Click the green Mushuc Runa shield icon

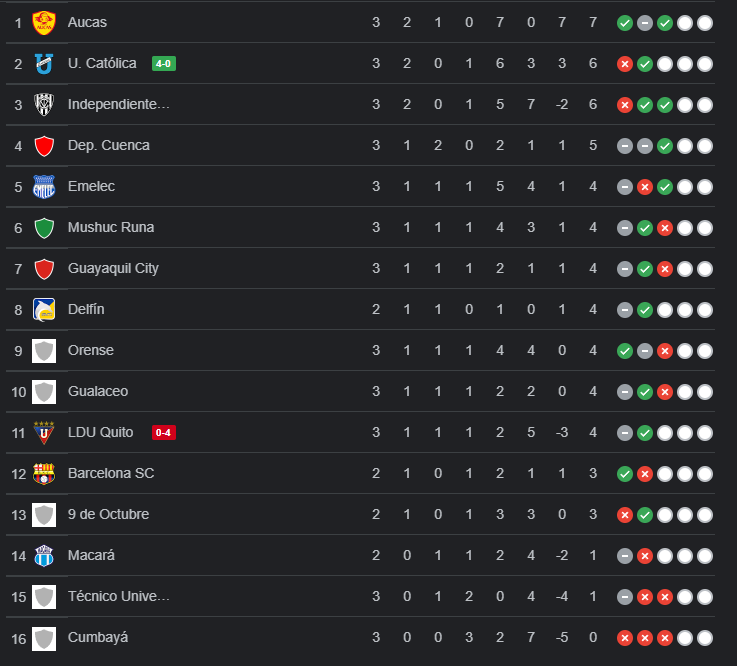[x=43, y=228]
